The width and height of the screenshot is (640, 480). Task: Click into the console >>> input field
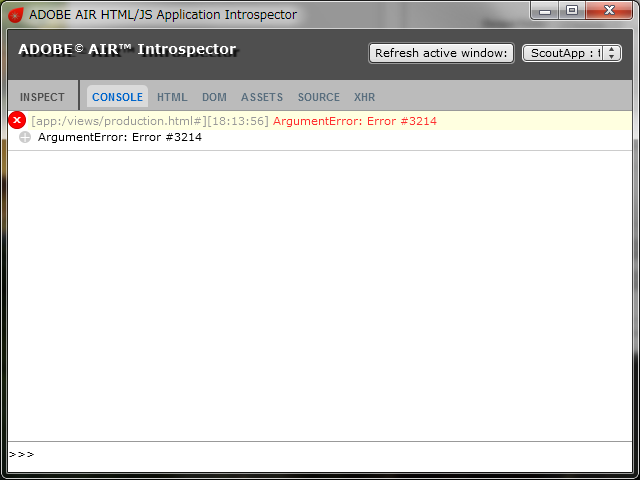(x=320, y=455)
